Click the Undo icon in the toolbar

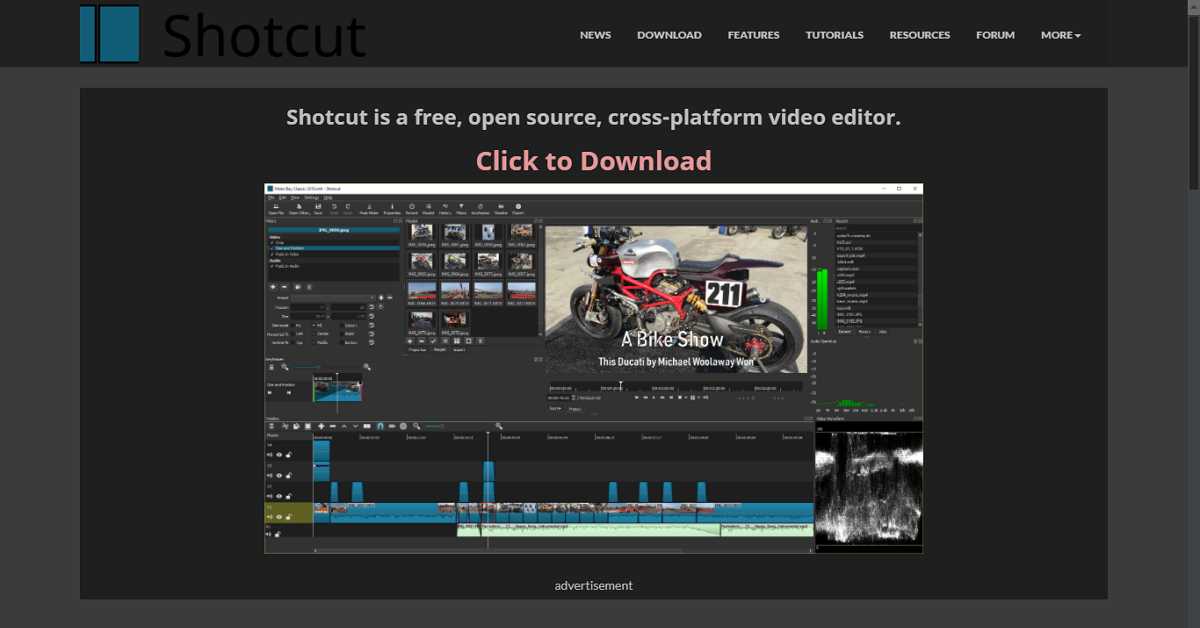334,208
